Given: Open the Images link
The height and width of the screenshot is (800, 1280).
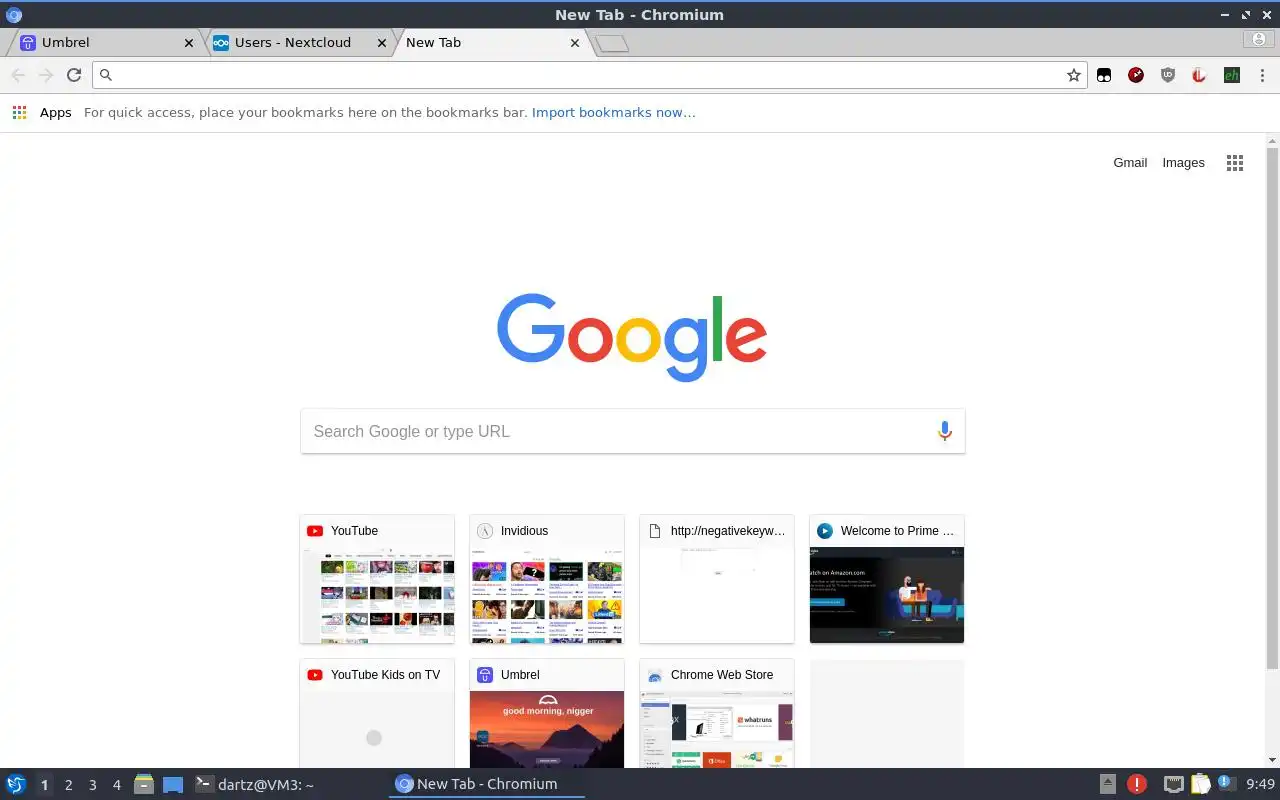Looking at the screenshot, I should click(1183, 163).
